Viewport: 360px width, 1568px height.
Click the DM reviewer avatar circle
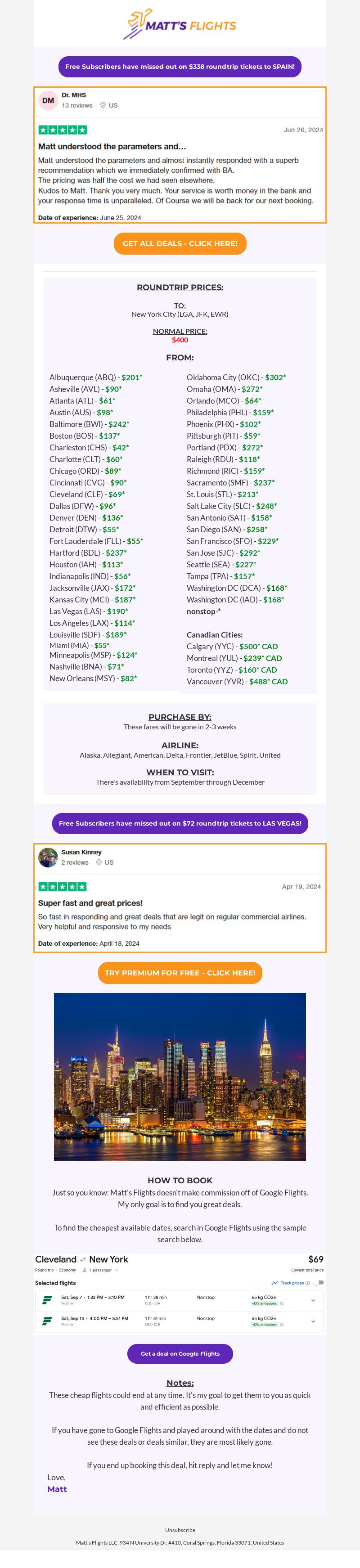[x=48, y=100]
